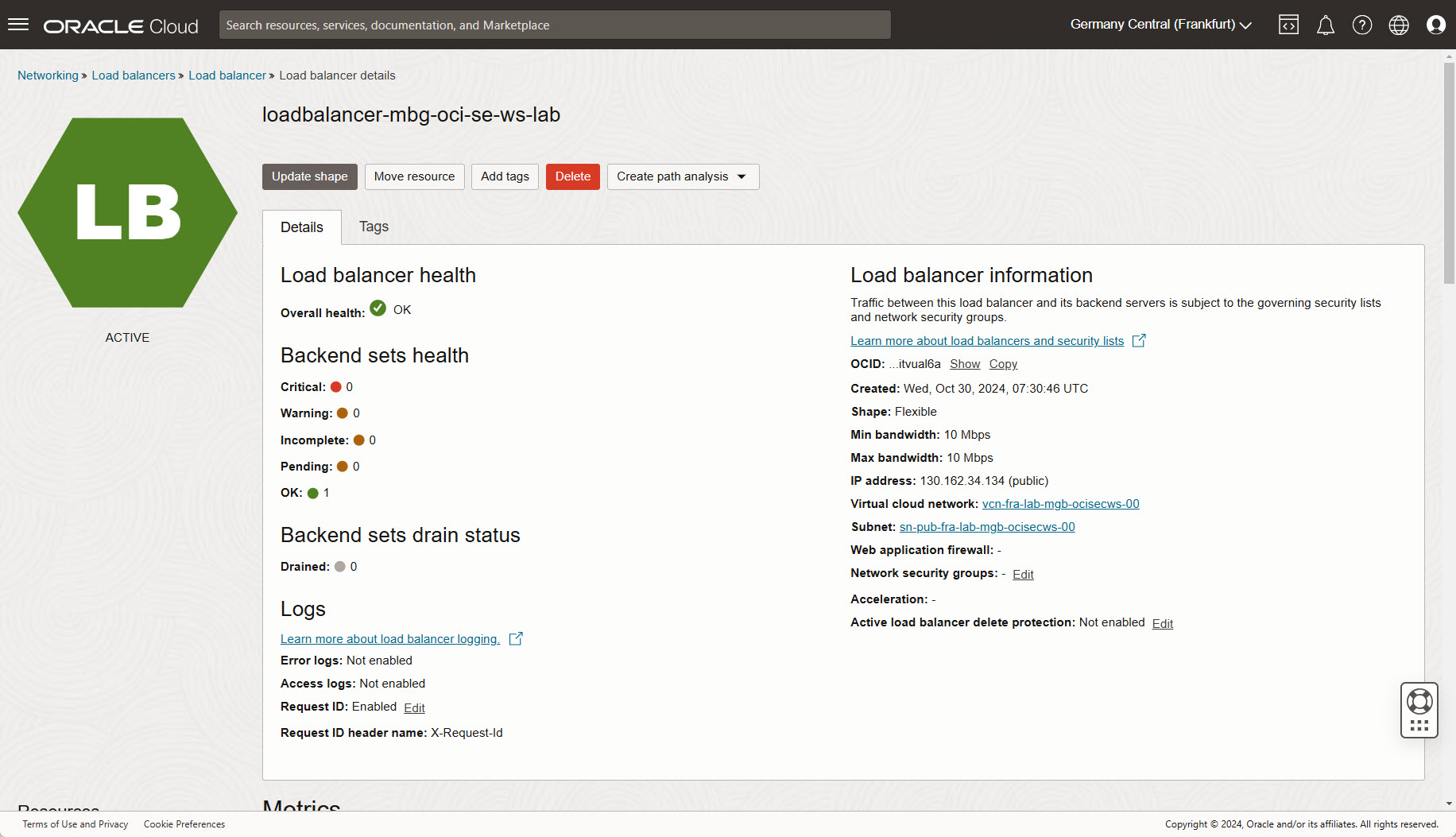Click the Update shape button

[310, 176]
